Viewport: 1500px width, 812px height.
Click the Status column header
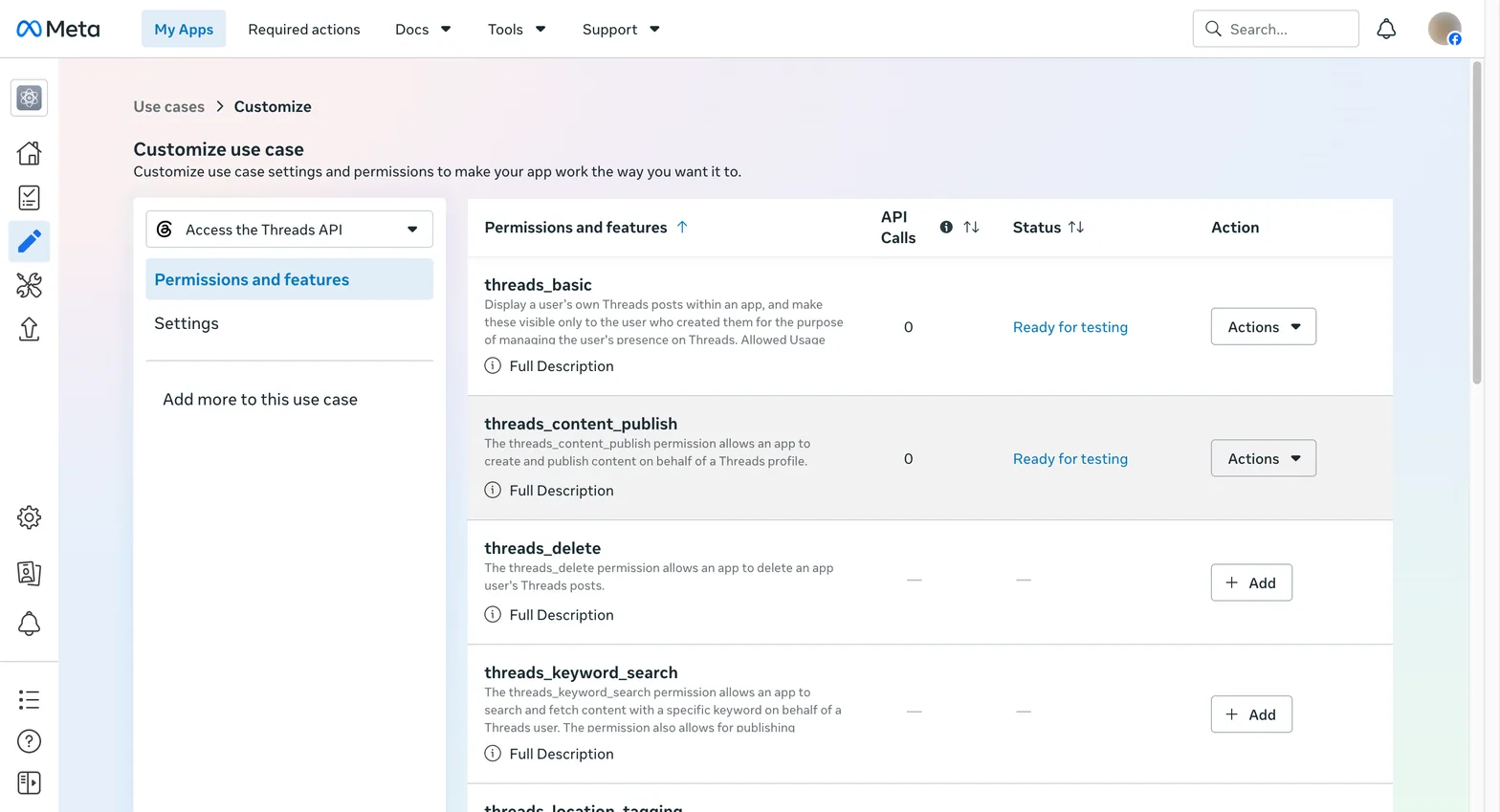(x=1037, y=227)
